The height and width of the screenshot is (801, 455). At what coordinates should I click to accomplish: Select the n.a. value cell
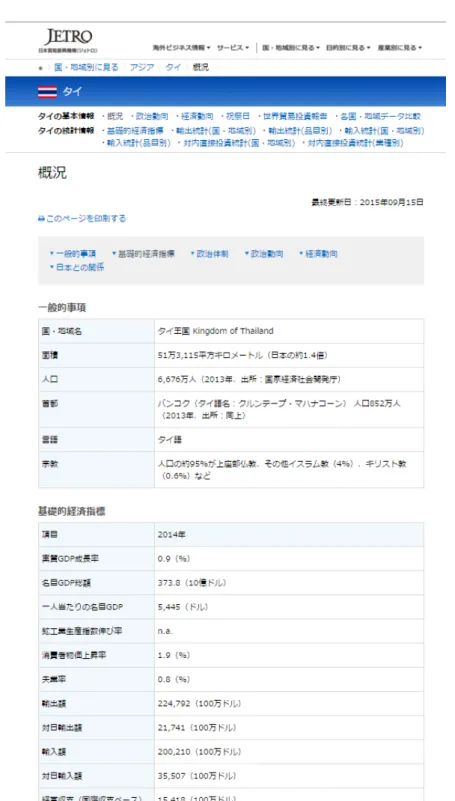pos(289,631)
